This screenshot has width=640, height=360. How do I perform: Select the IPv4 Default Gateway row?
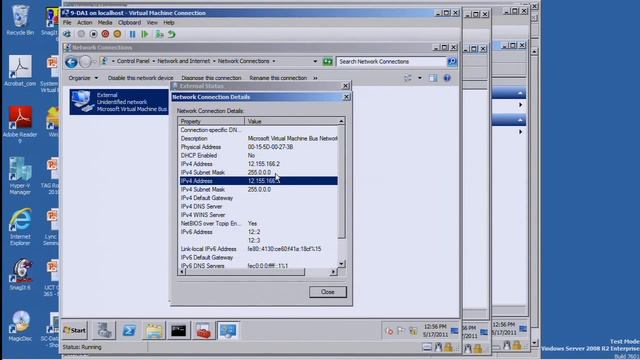coord(258,198)
